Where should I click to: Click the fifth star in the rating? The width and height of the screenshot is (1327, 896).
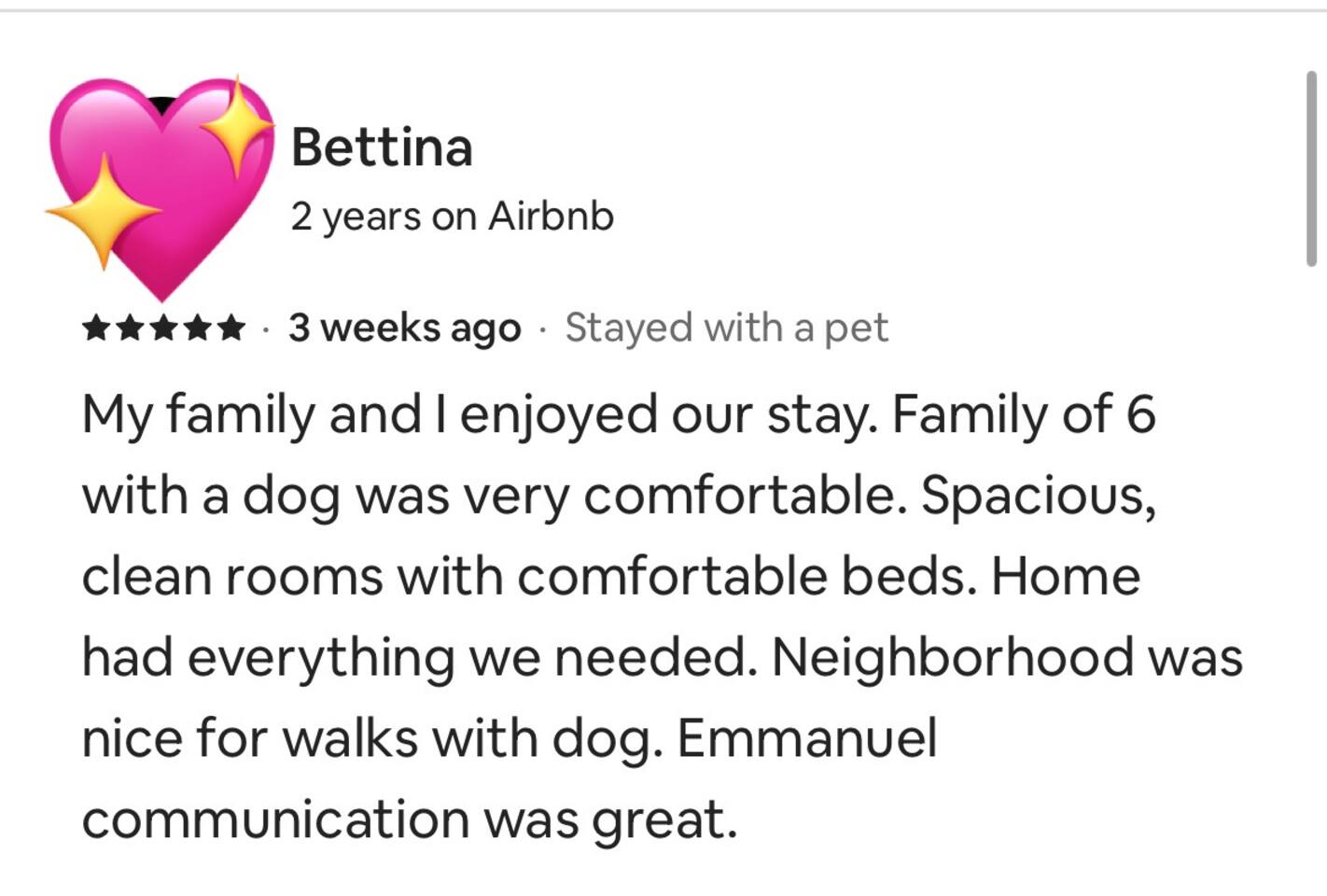[x=230, y=329]
